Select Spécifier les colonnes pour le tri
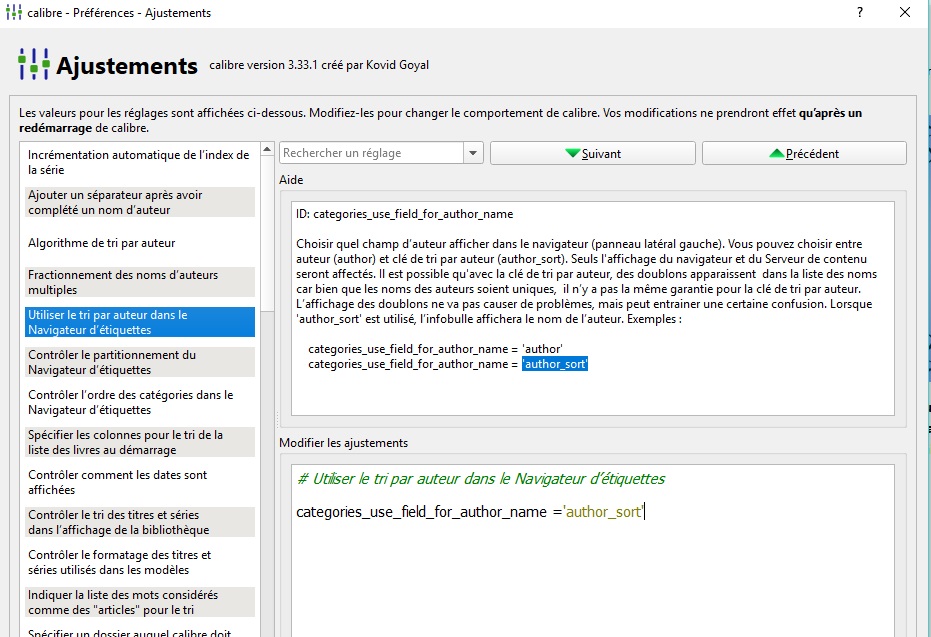Screen dimensions: 931x637 (x=140, y=442)
